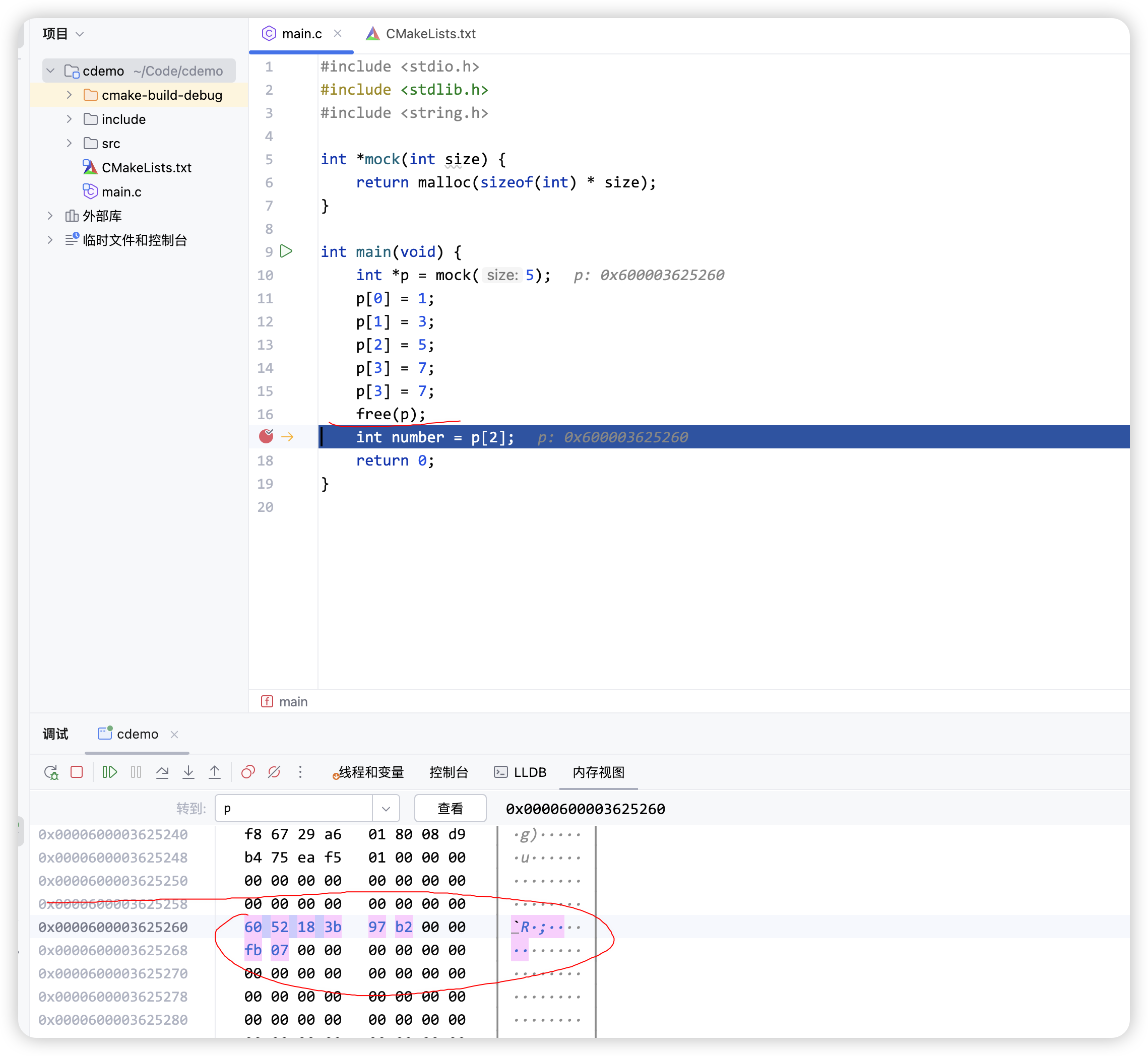Toggle the breakpoint on line 17
Viewport: 1148px width, 1056px height.
(266, 437)
